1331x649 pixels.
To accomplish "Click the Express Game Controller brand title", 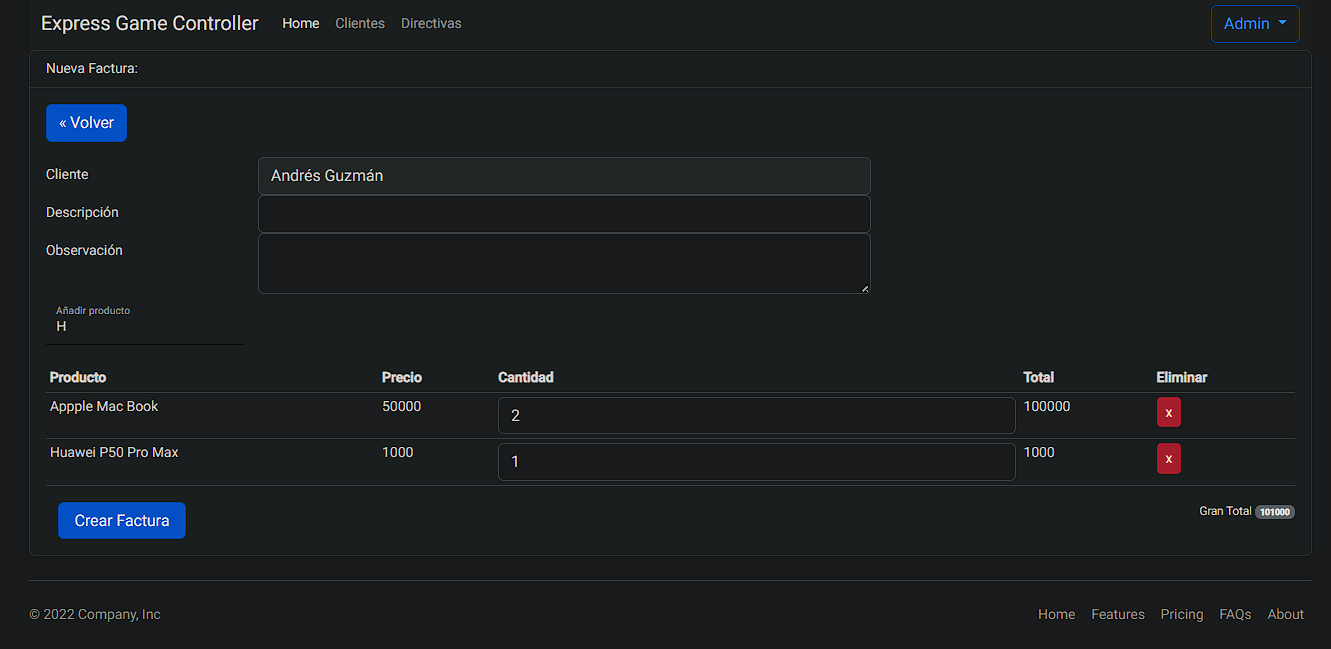I will pyautogui.click(x=149, y=22).
